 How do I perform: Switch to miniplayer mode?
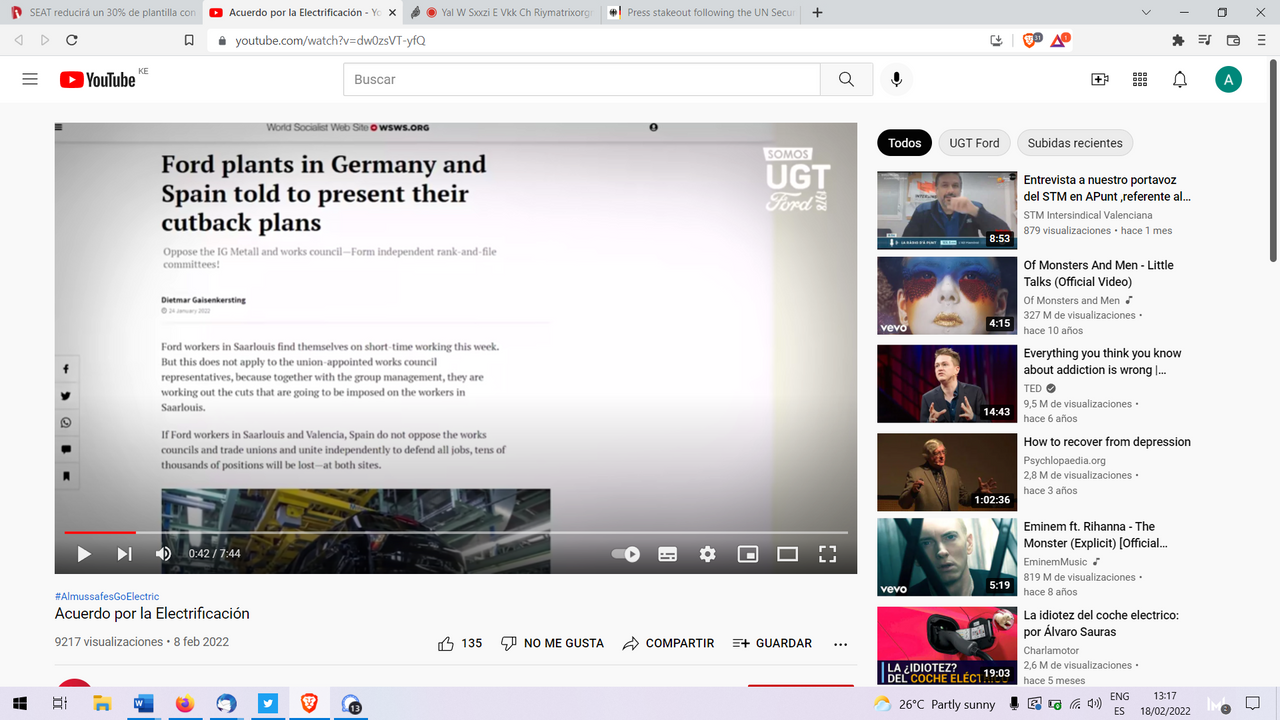(x=748, y=554)
